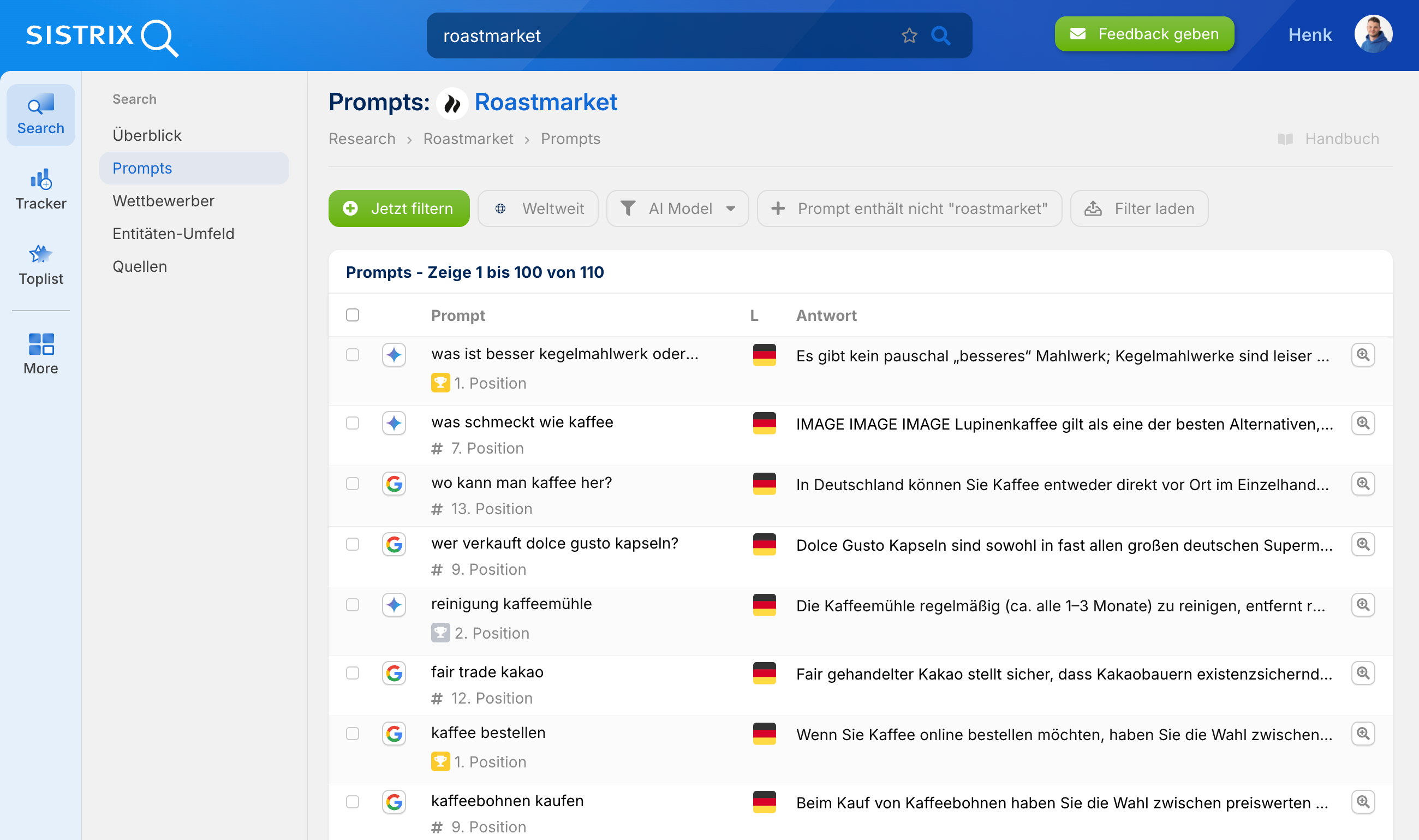Click the More icon in the sidebar
Viewport: 1419px width, 840px height.
point(40,353)
